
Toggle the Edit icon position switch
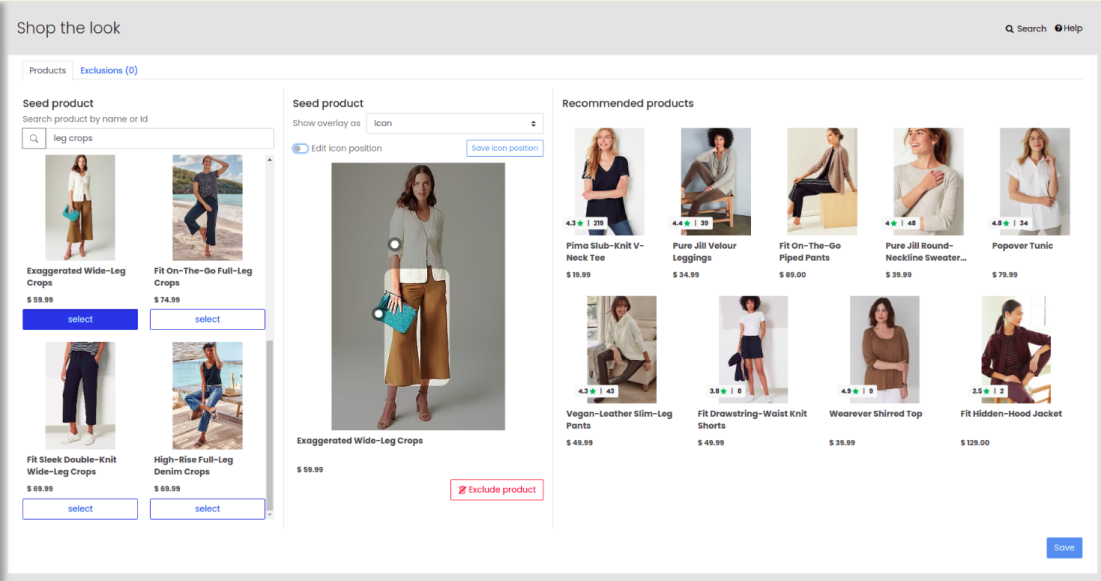300,148
